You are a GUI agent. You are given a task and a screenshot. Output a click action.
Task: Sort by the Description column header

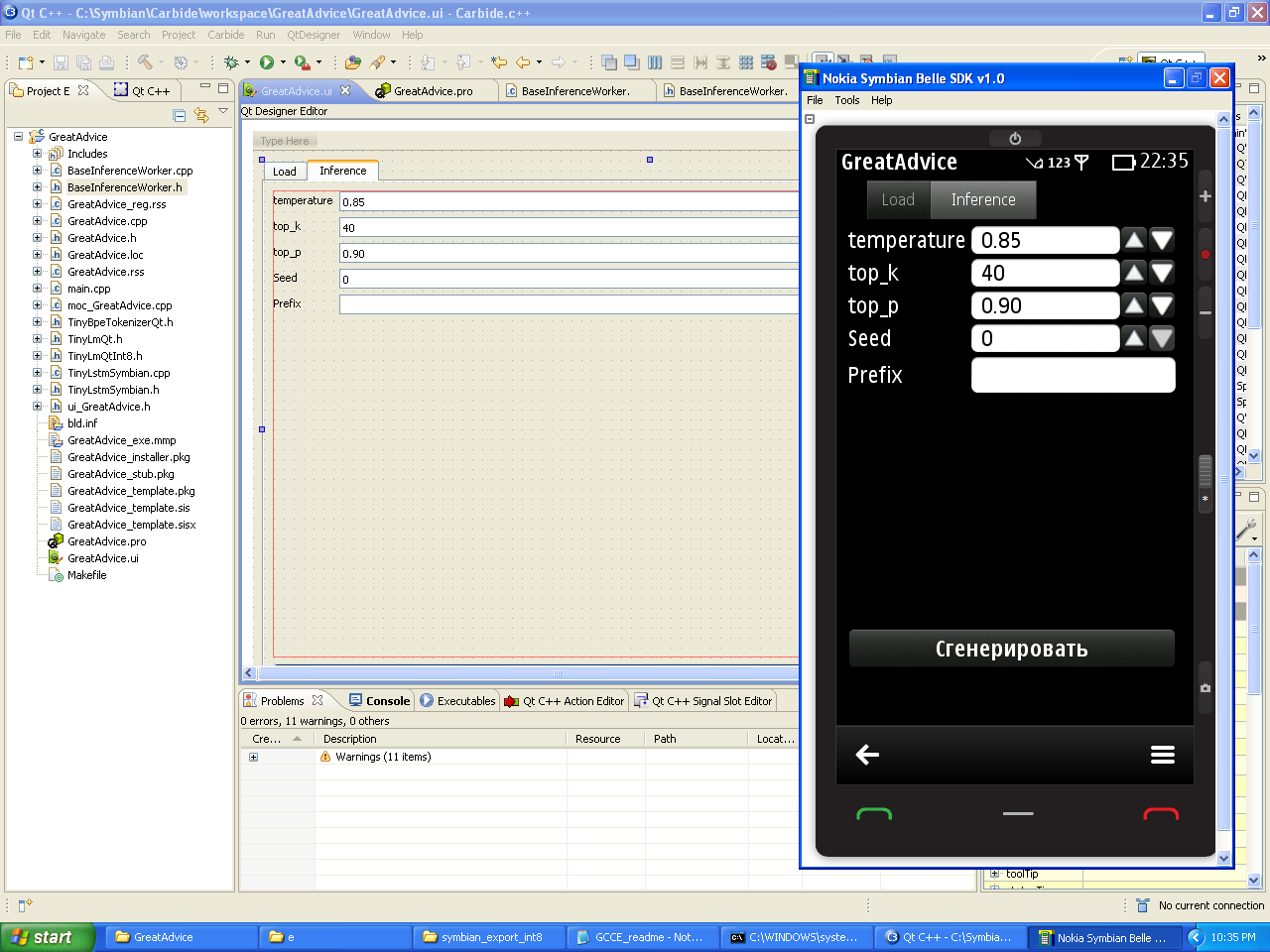(x=441, y=739)
